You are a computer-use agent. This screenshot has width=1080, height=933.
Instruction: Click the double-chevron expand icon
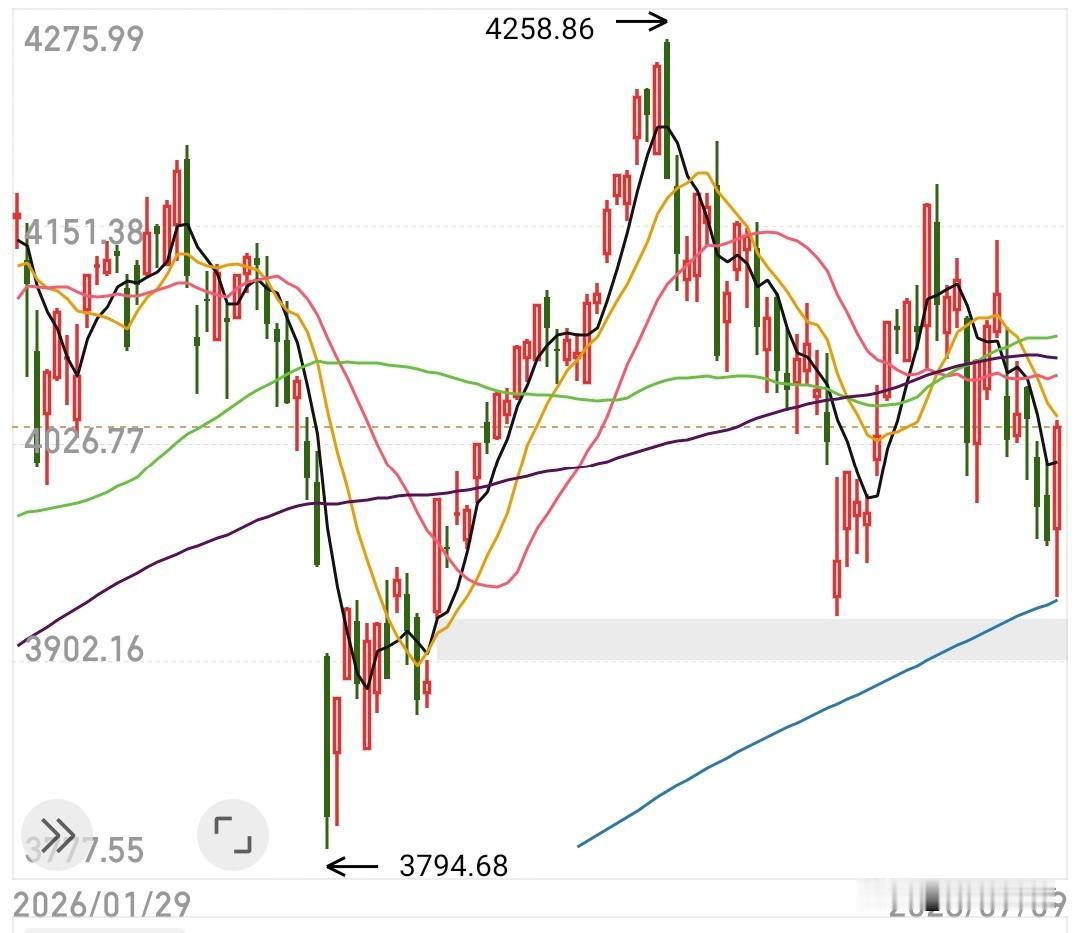pyautogui.click(x=57, y=835)
